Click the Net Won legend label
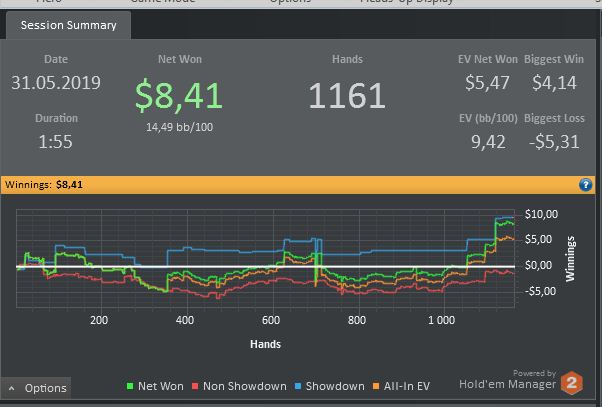The width and height of the screenshot is (602, 407). (160, 386)
